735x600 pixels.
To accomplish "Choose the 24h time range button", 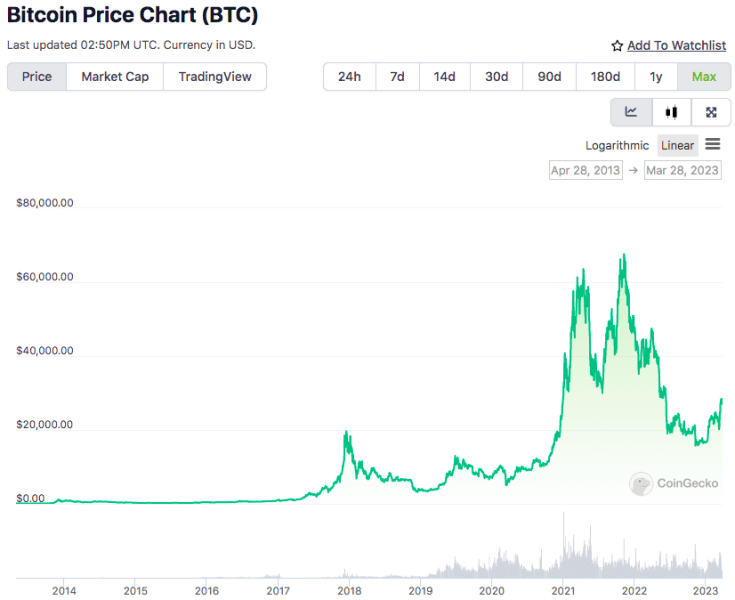I will click(x=349, y=77).
